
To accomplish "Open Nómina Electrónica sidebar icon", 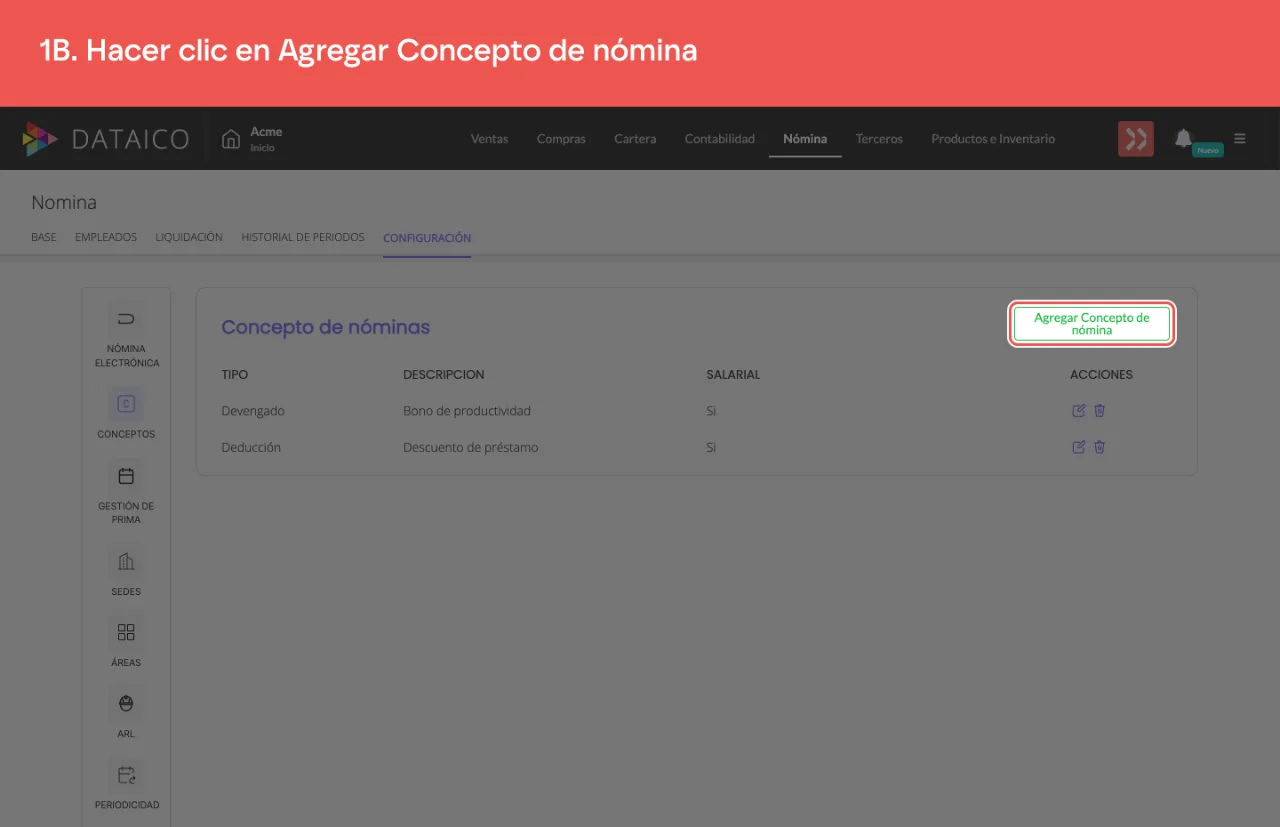I will pyautogui.click(x=126, y=320).
